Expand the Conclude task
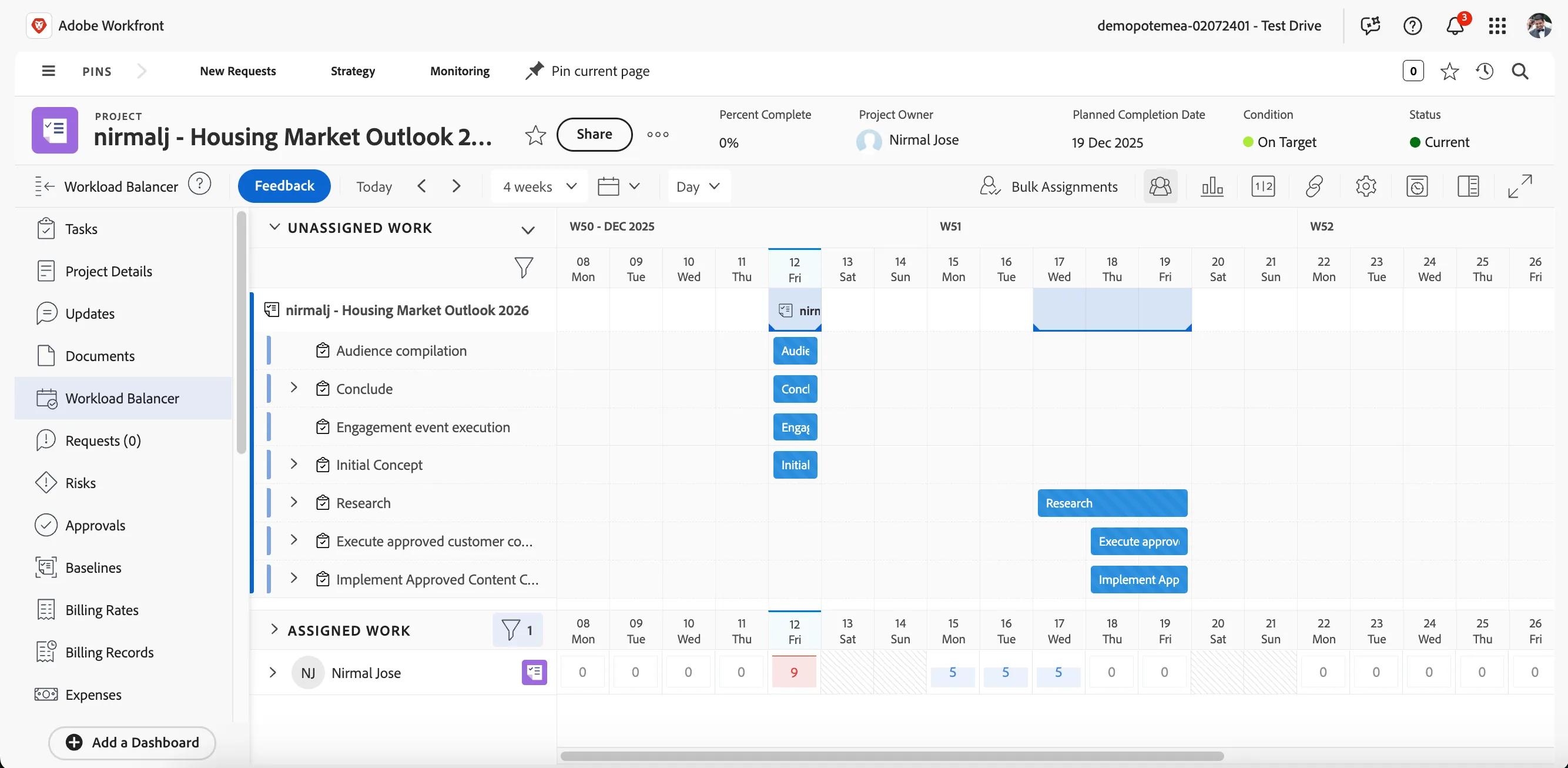This screenshot has width=1568, height=768. point(293,388)
